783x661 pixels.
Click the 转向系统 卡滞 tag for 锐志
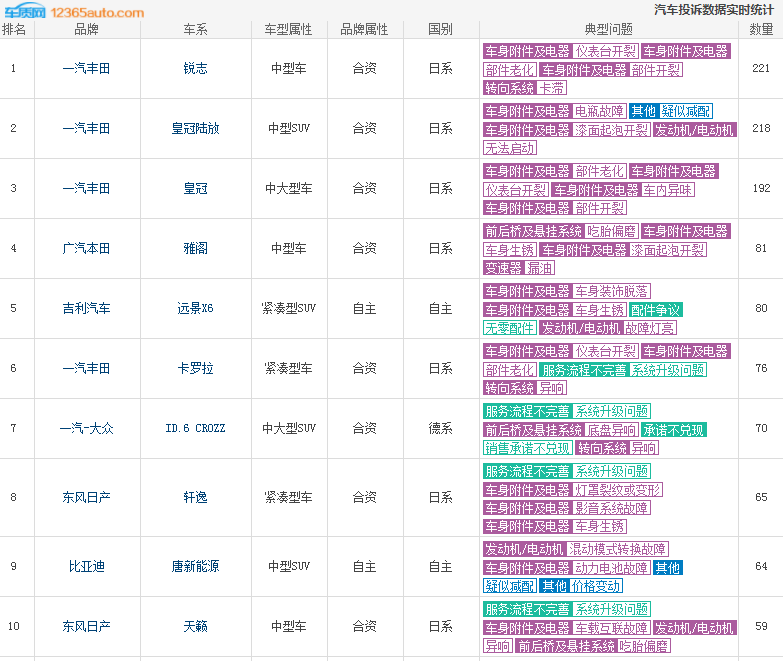525,88
